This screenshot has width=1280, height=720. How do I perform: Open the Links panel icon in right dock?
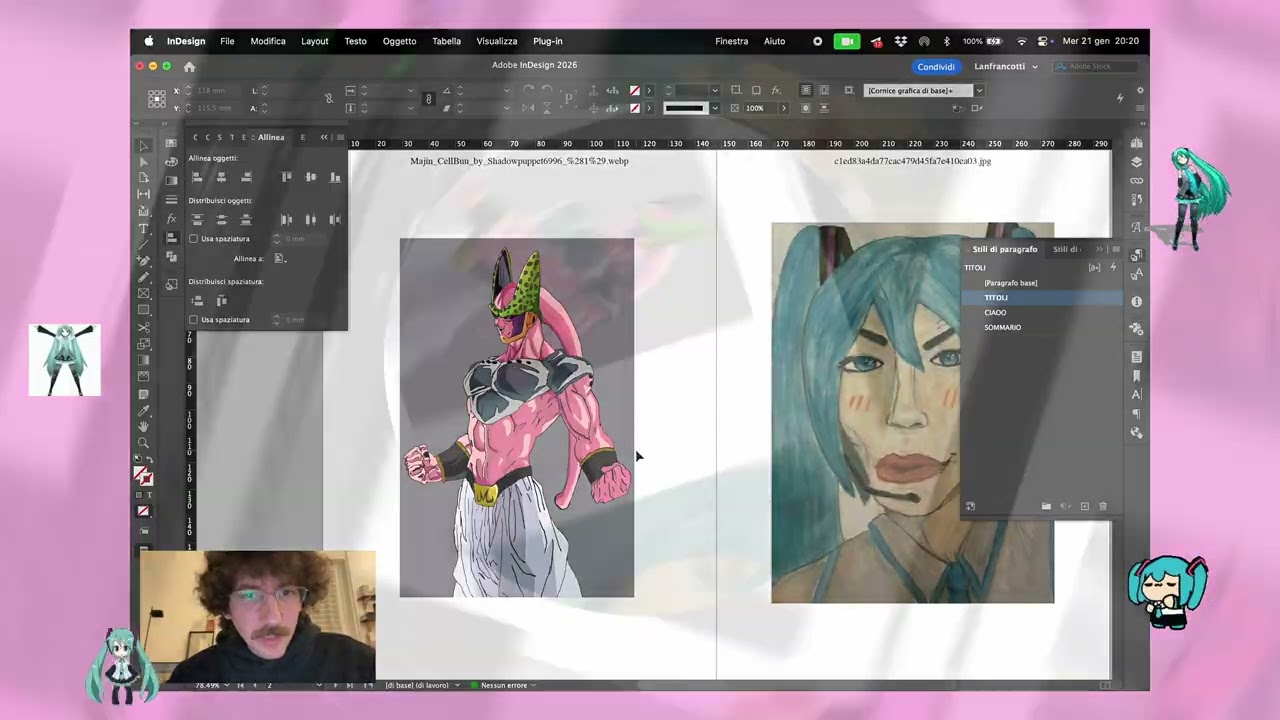[1137, 181]
